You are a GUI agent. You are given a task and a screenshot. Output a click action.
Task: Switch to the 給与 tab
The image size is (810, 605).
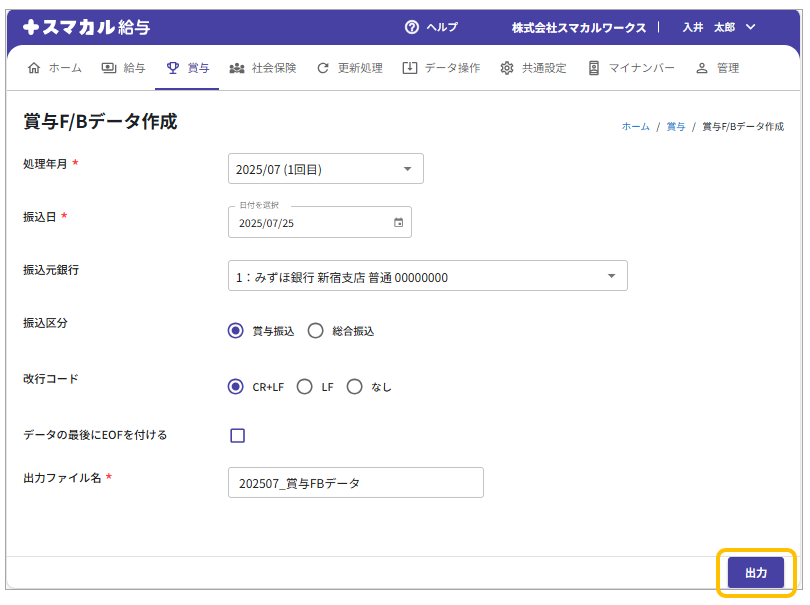point(123,68)
